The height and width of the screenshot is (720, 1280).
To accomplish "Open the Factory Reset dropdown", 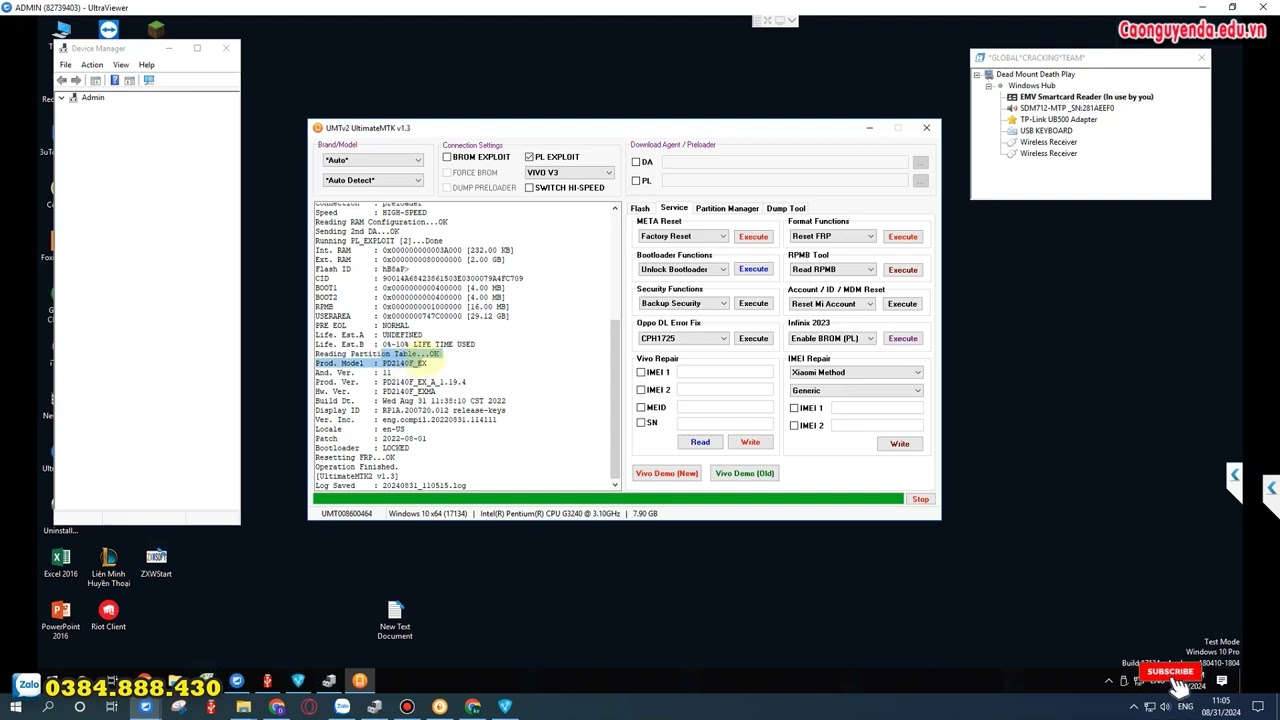I will [683, 236].
